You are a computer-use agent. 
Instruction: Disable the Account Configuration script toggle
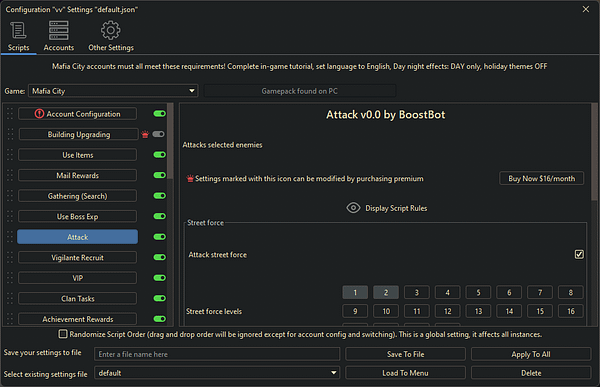coord(160,114)
